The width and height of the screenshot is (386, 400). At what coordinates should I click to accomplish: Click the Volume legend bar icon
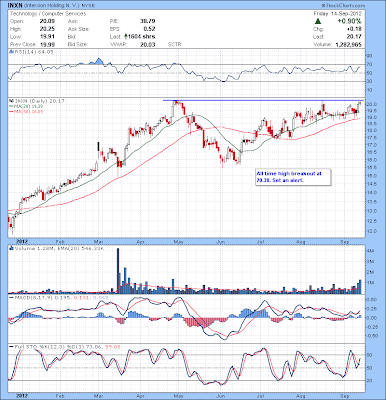tap(11, 248)
